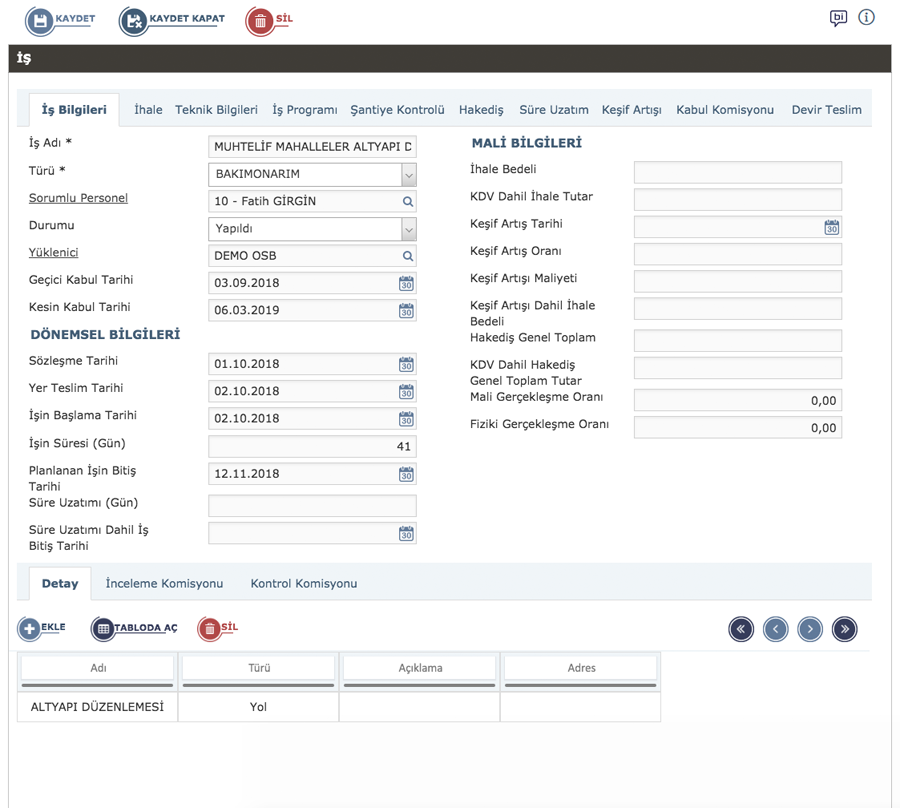Click the Kaydet save icon
The width and height of the screenshot is (900, 808).
tap(40, 21)
